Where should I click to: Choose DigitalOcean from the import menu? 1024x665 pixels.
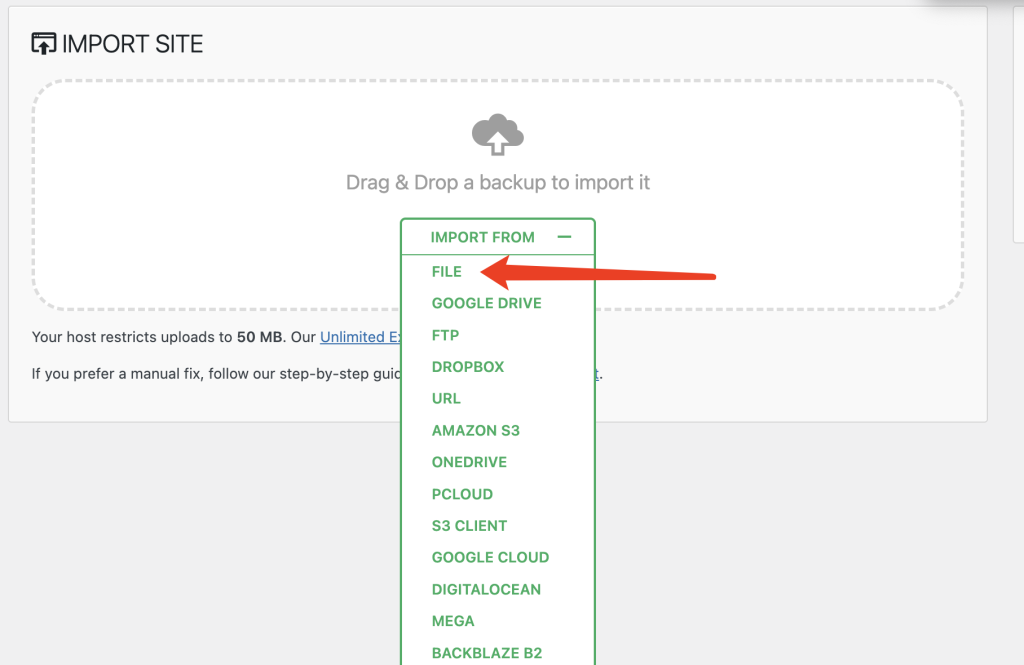tap(486, 589)
